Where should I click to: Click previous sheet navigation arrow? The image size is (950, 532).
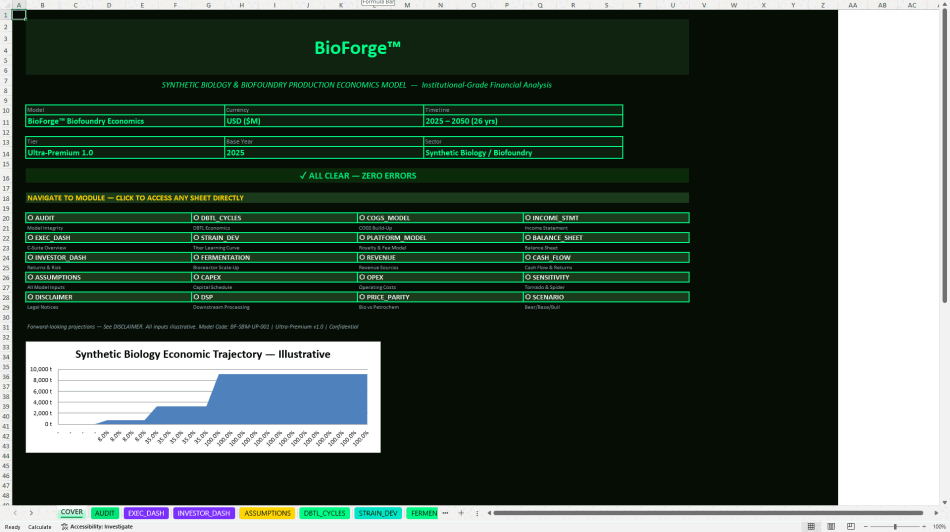coord(15,513)
